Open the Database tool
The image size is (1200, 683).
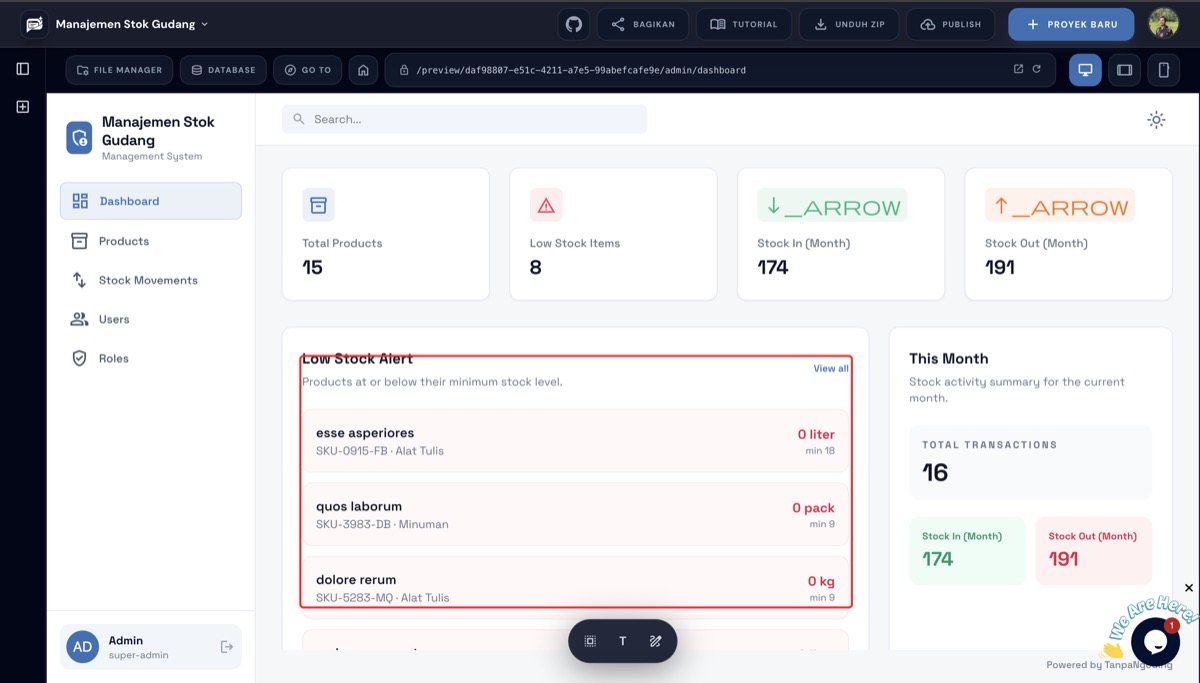click(x=223, y=70)
